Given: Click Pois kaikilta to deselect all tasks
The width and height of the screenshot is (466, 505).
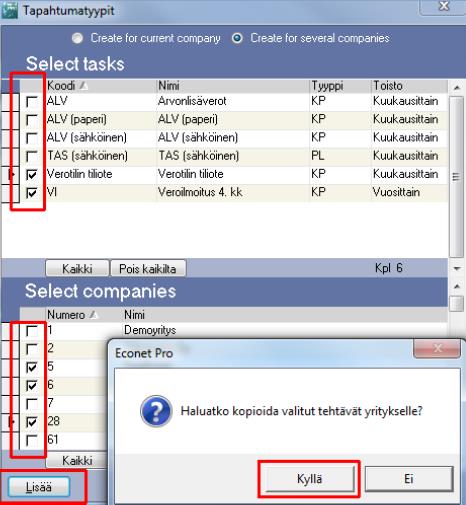Looking at the screenshot, I should [148, 269].
